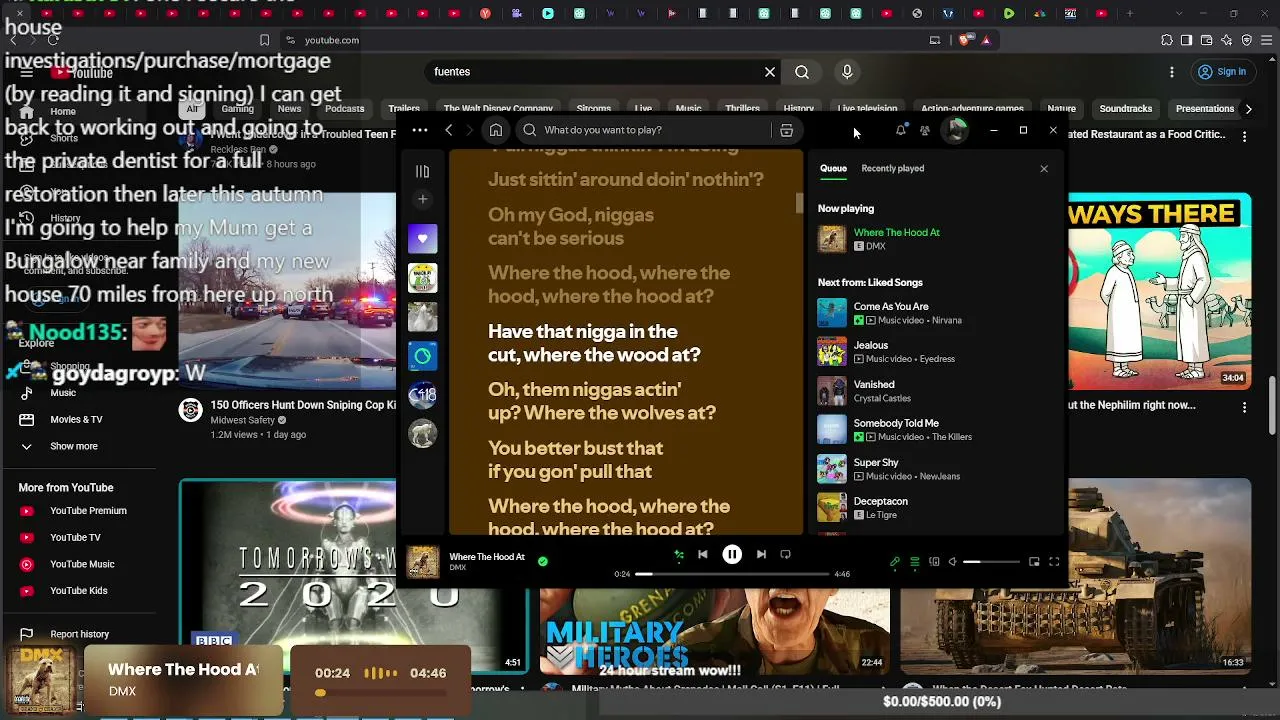Open options for Nephilim video
1280x720 pixels.
(1244, 407)
